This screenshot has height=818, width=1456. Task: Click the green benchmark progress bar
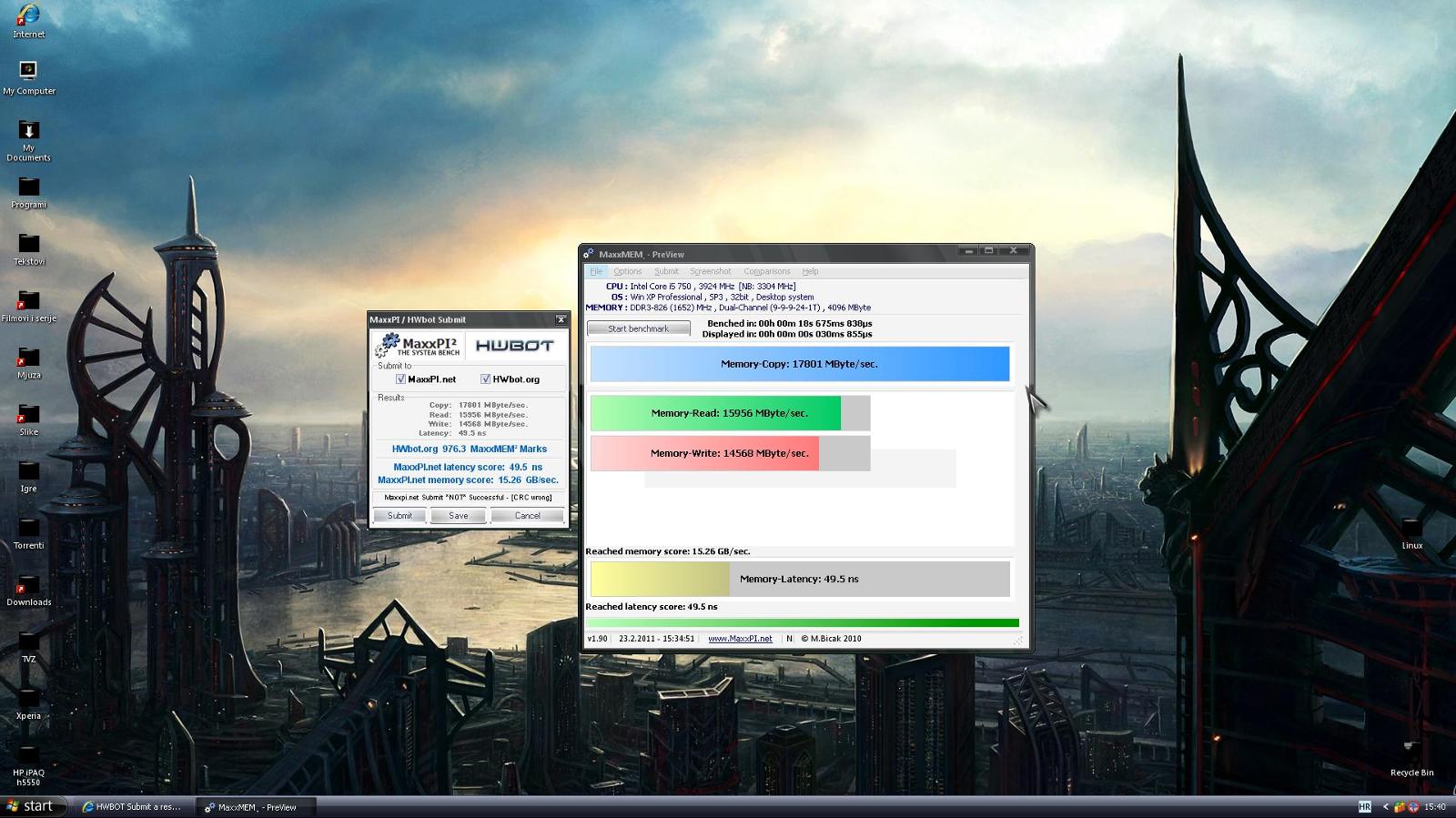point(803,623)
